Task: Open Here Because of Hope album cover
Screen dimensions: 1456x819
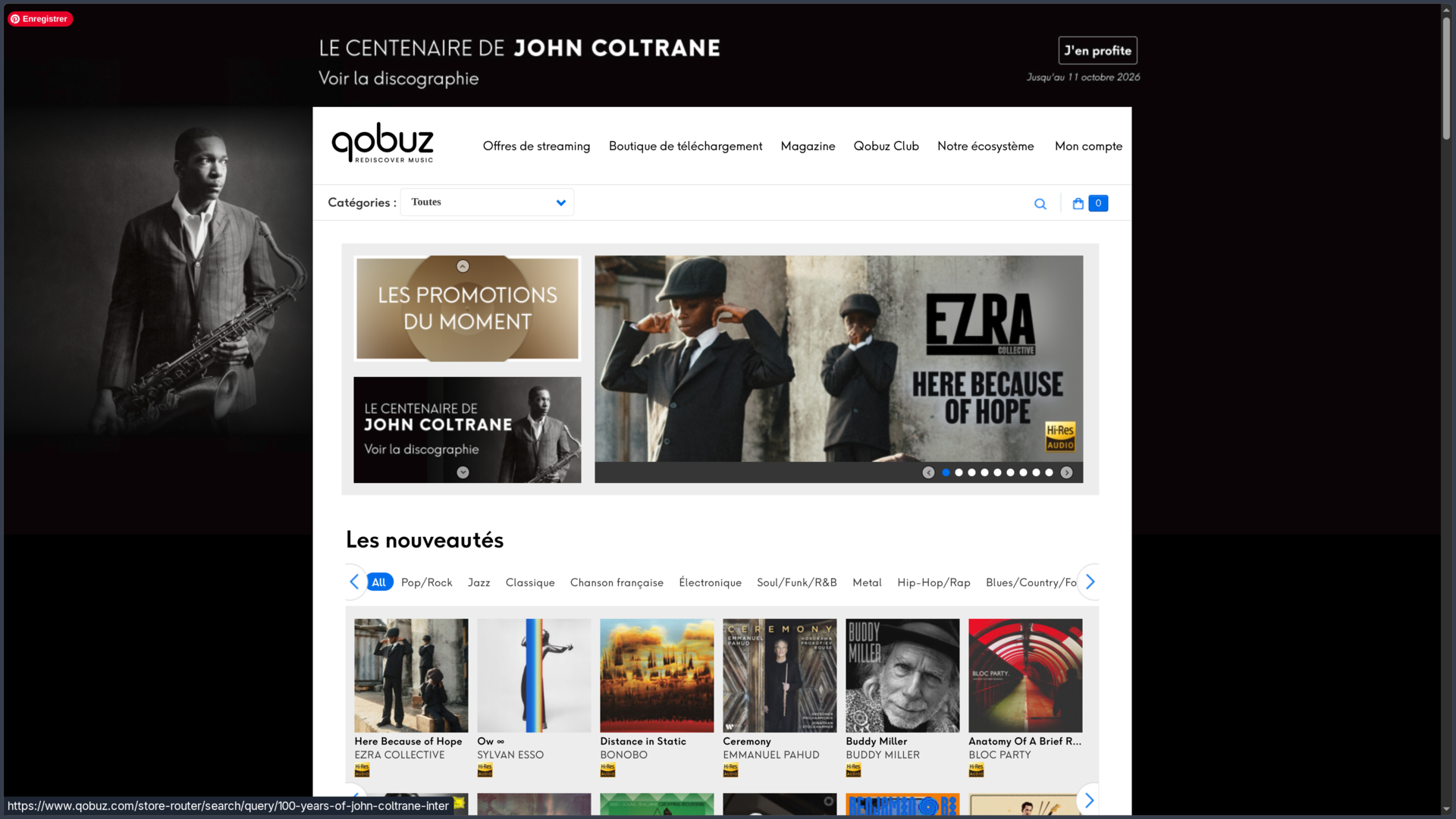Action: pos(411,676)
